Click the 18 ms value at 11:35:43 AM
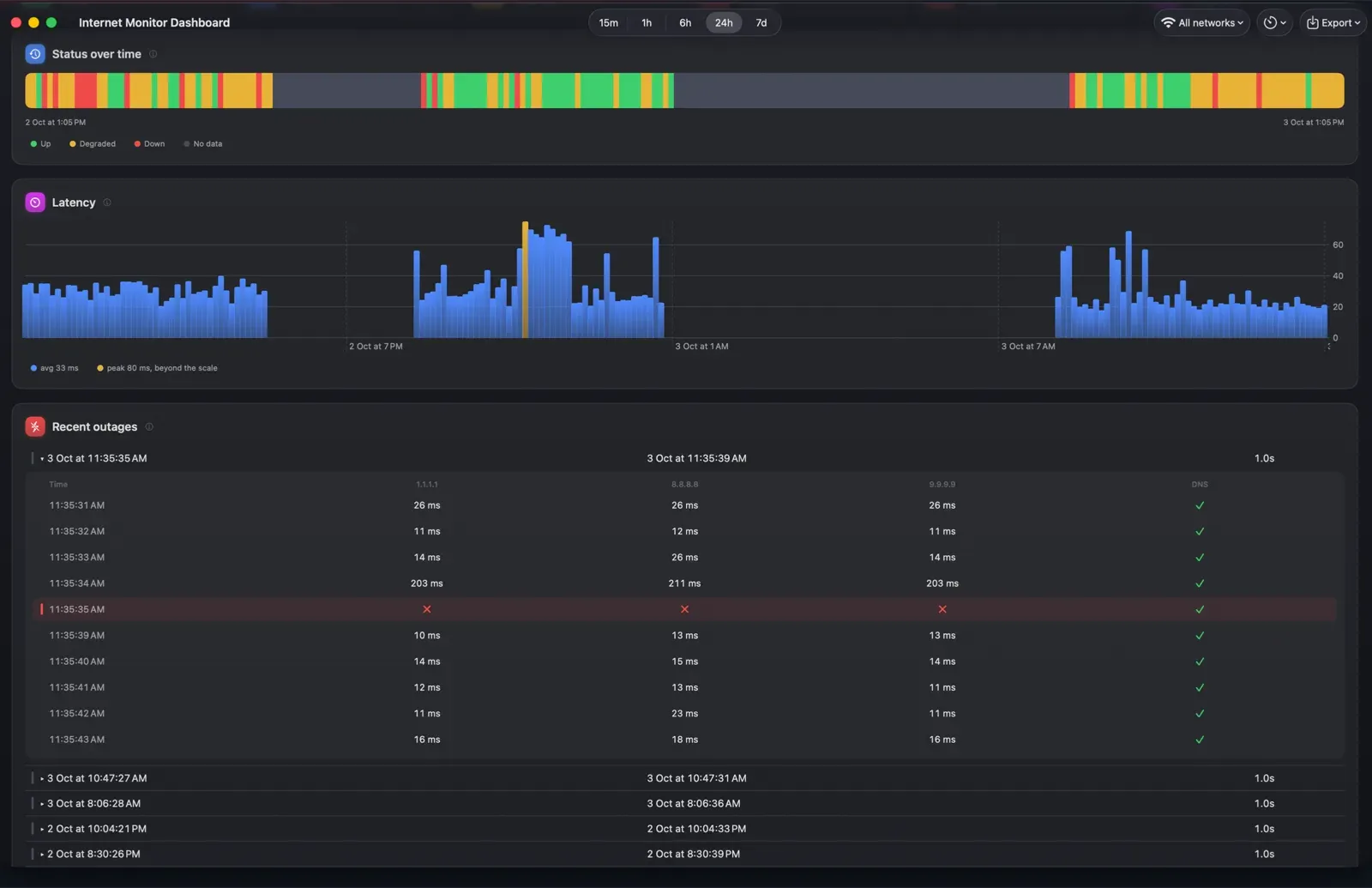Image resolution: width=1372 pixels, height=888 pixels. click(x=684, y=740)
